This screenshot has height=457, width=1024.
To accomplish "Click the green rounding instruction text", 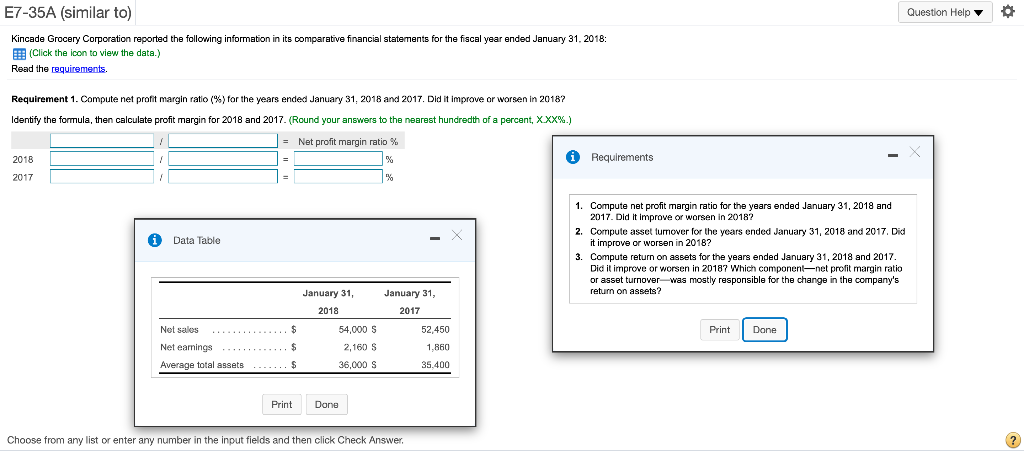I will click(431, 119).
